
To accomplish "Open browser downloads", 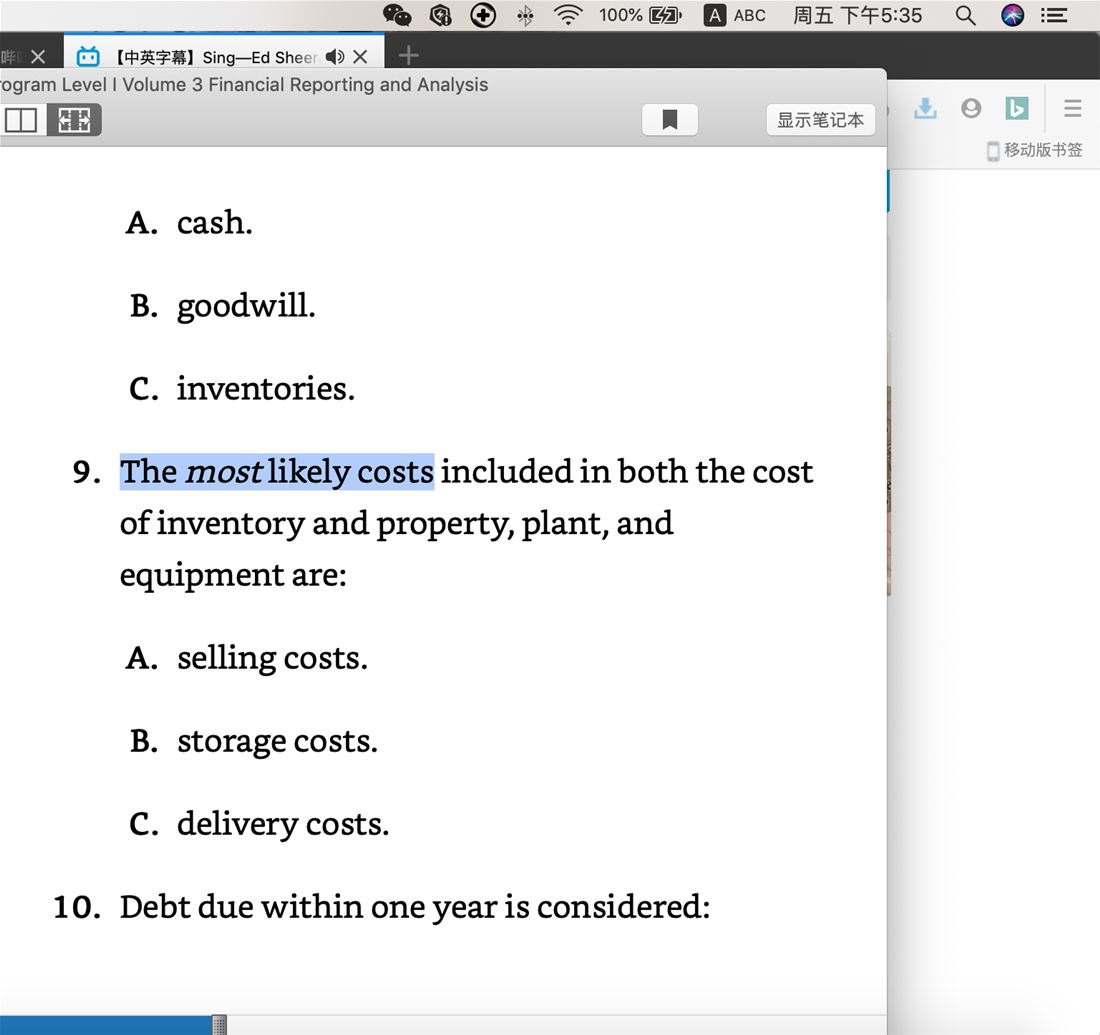I will [x=925, y=108].
